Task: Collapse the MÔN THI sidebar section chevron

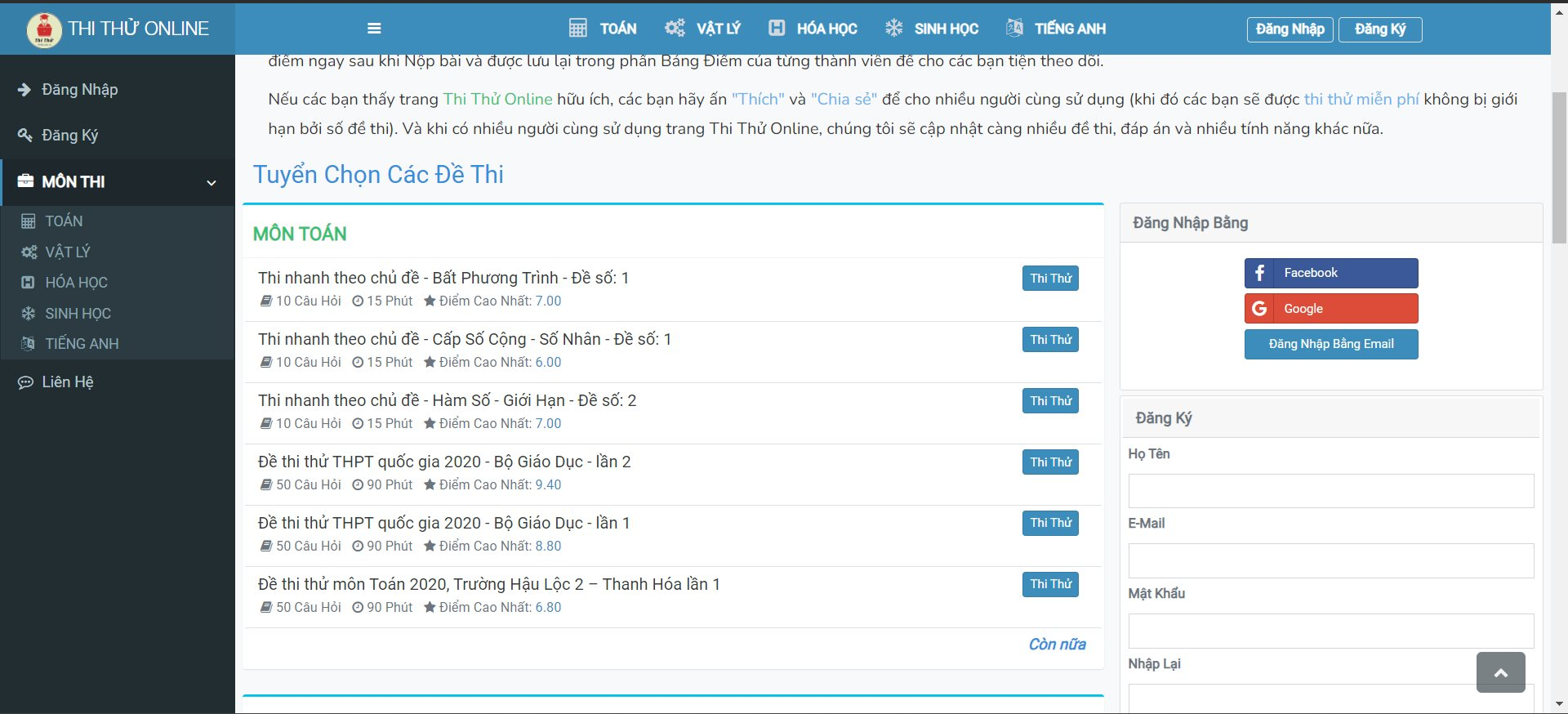Action: tap(212, 182)
